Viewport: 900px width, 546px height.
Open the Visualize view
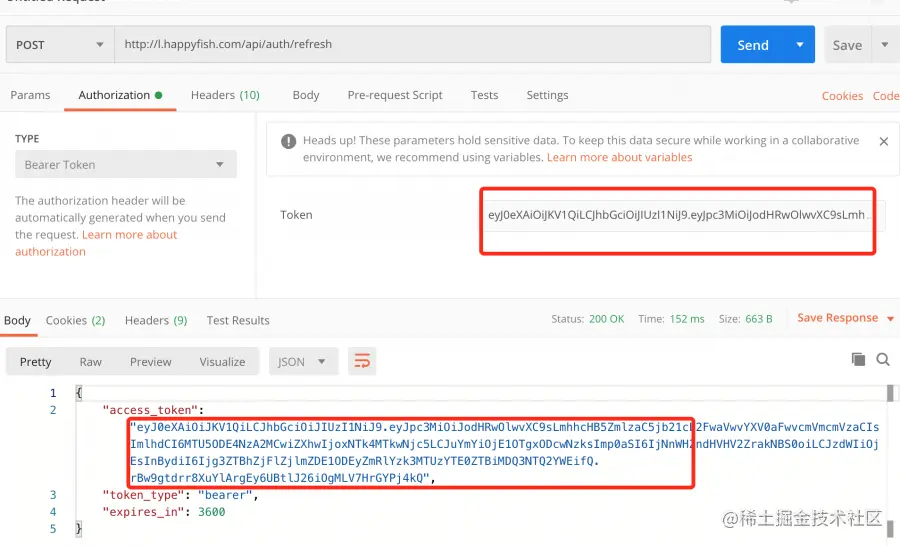(222, 362)
